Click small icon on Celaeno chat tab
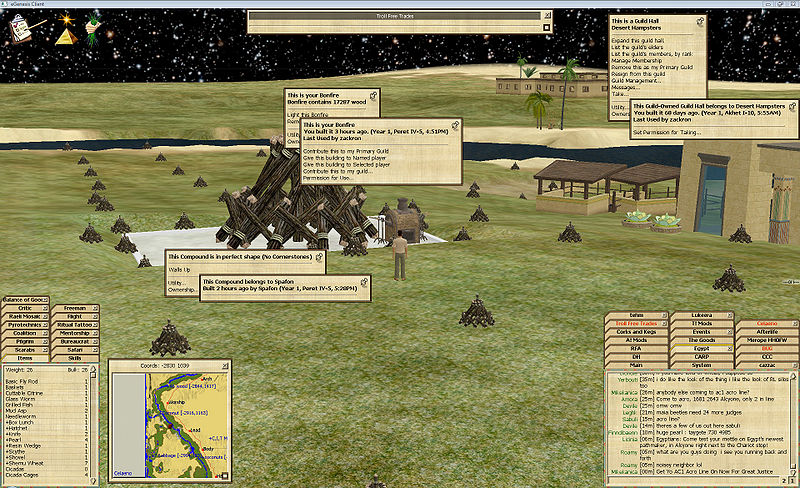This screenshot has height=488, width=800. click(794, 324)
